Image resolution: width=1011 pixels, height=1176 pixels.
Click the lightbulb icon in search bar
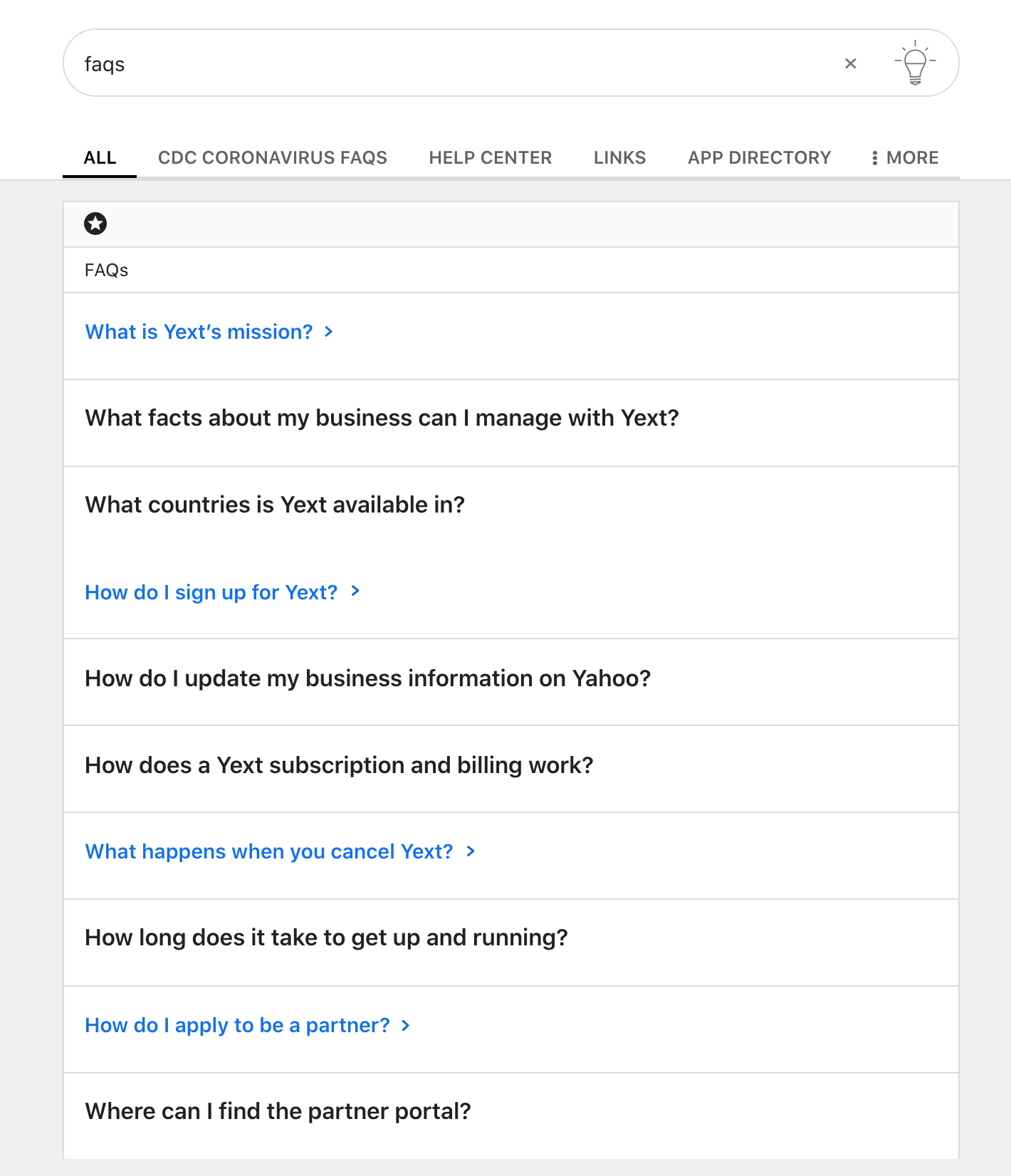point(915,63)
